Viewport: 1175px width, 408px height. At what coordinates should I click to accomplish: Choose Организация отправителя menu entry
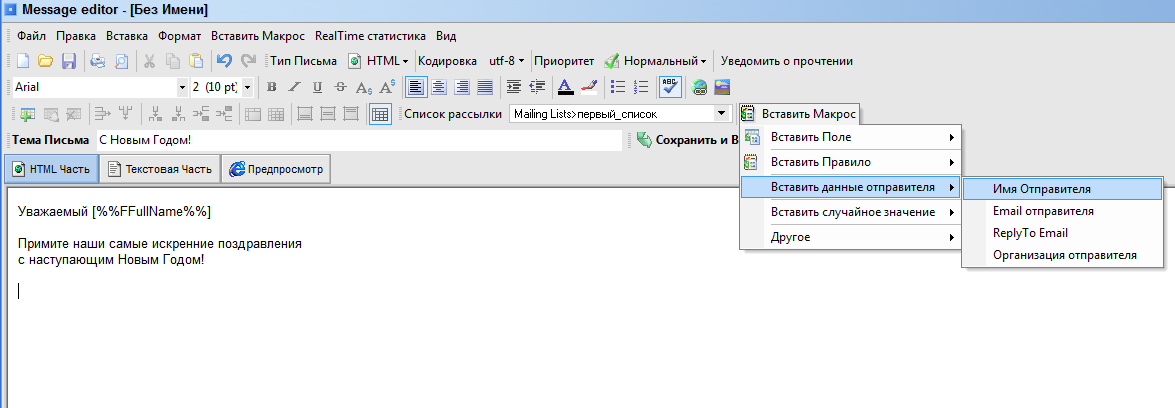[x=1062, y=255]
